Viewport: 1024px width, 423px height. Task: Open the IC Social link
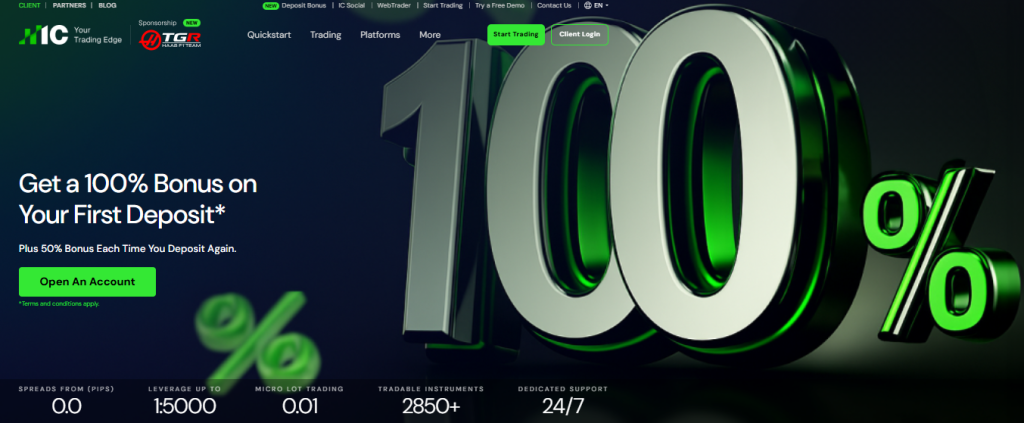coord(351,5)
